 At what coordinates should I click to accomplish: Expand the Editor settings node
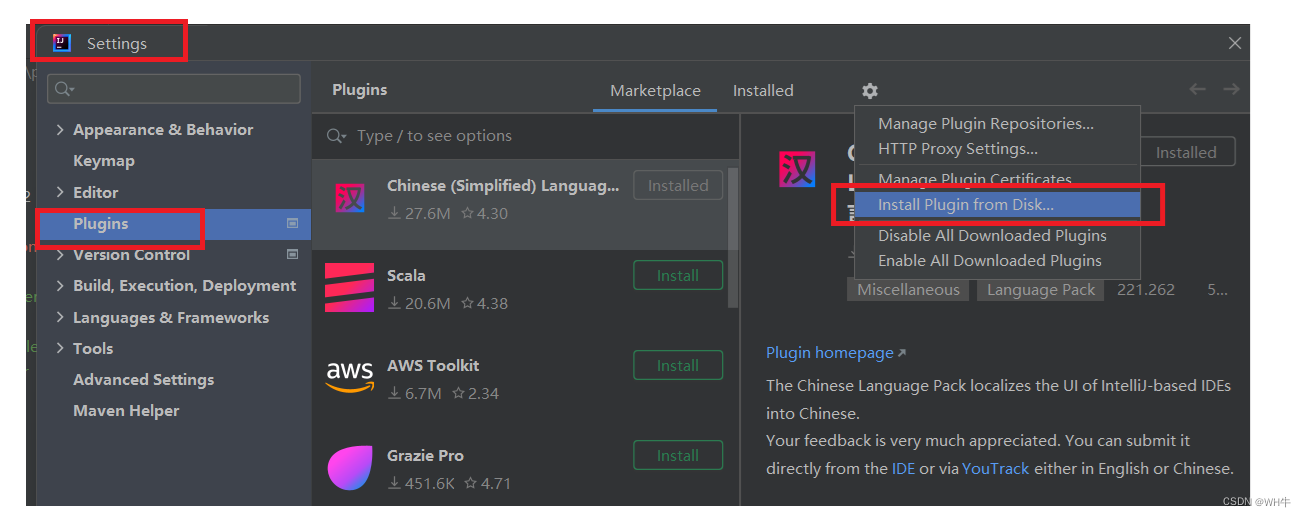click(60, 192)
